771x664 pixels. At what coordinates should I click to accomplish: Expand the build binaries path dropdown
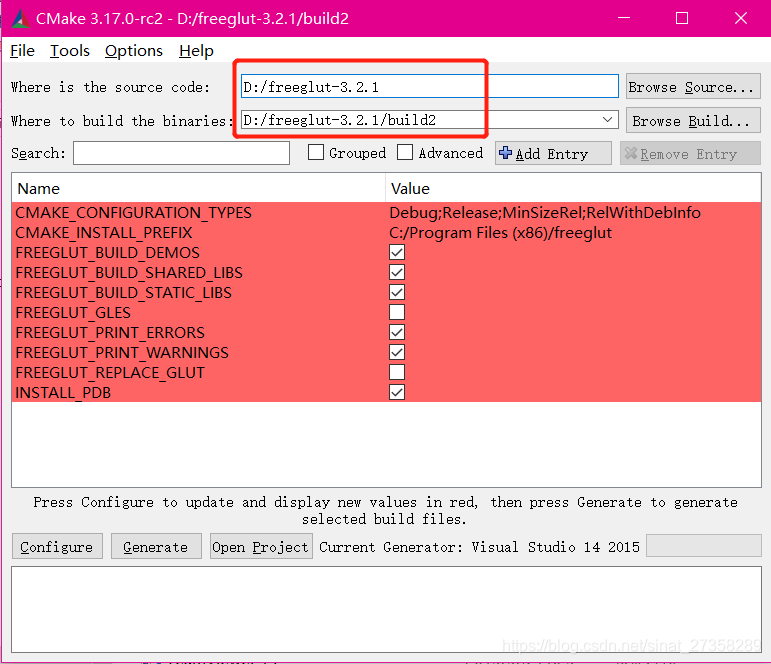coord(607,120)
